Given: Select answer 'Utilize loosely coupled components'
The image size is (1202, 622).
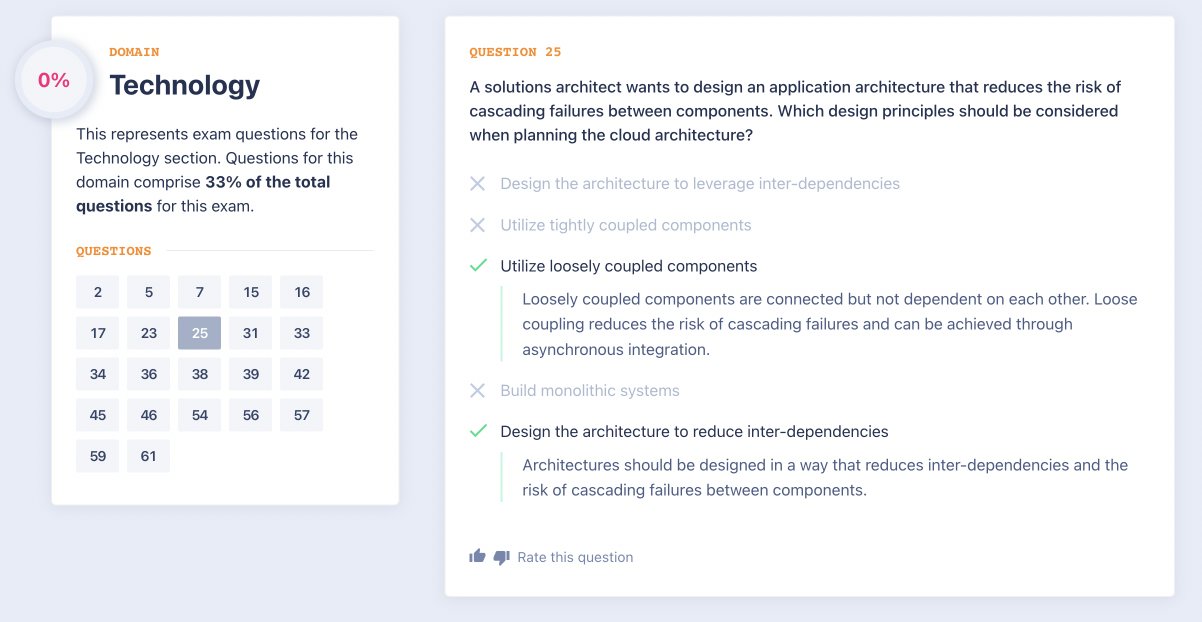Looking at the screenshot, I should [x=628, y=266].
